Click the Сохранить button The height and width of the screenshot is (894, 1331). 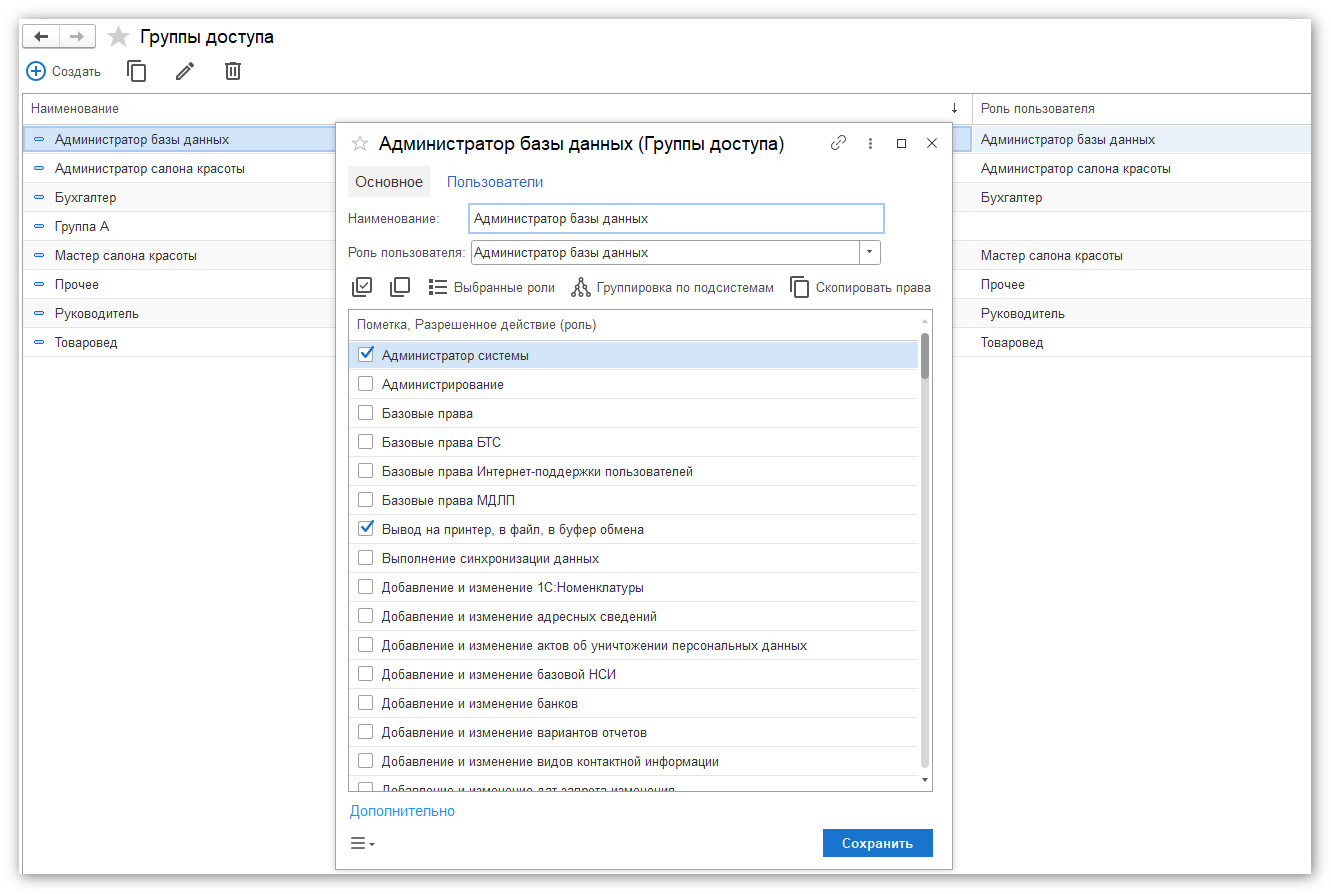point(877,843)
